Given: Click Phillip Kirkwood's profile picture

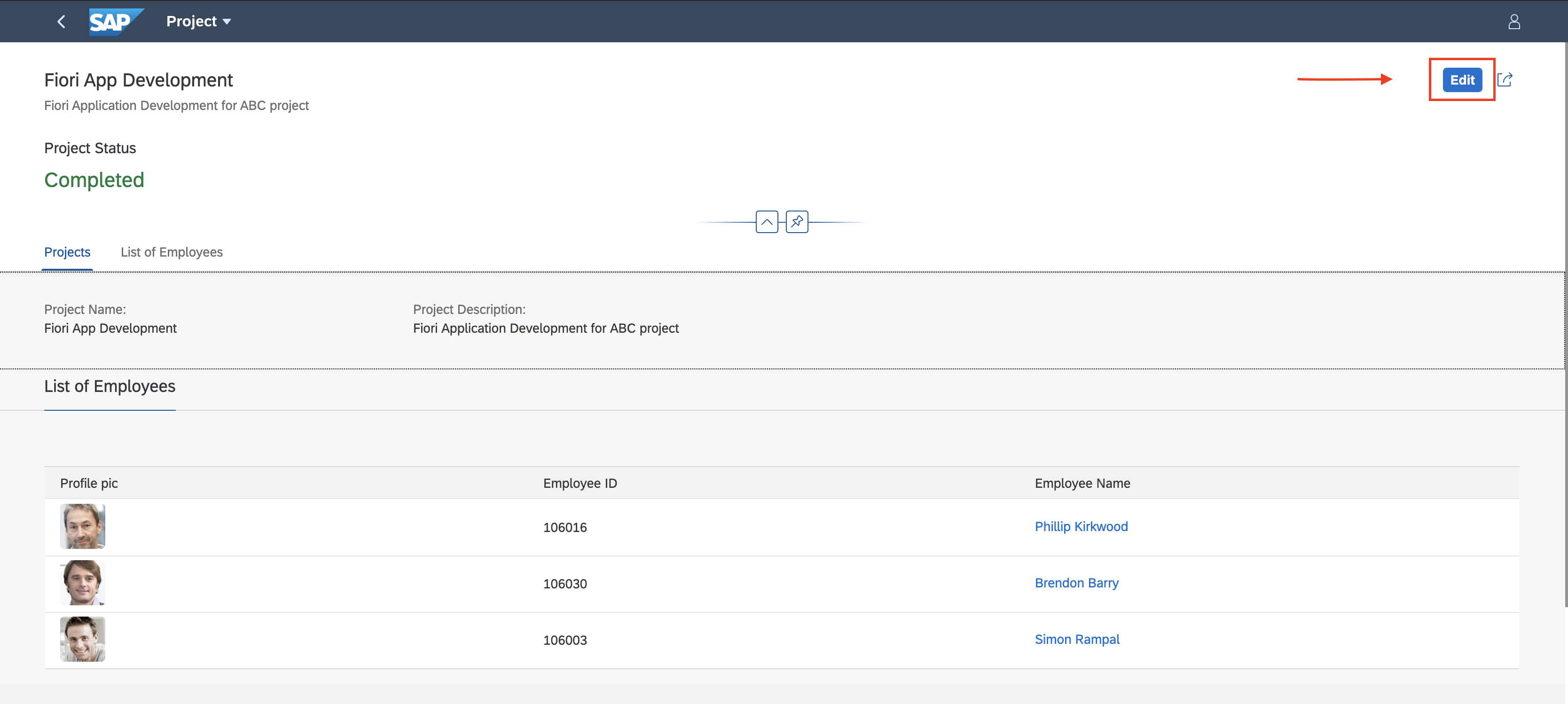Looking at the screenshot, I should tap(83, 526).
